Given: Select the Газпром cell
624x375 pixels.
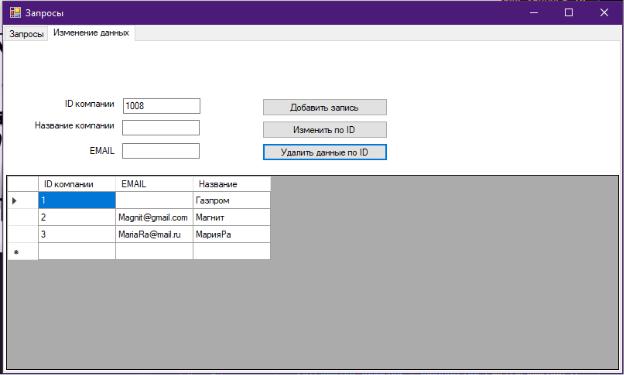Looking at the screenshot, I should click(x=232, y=200).
